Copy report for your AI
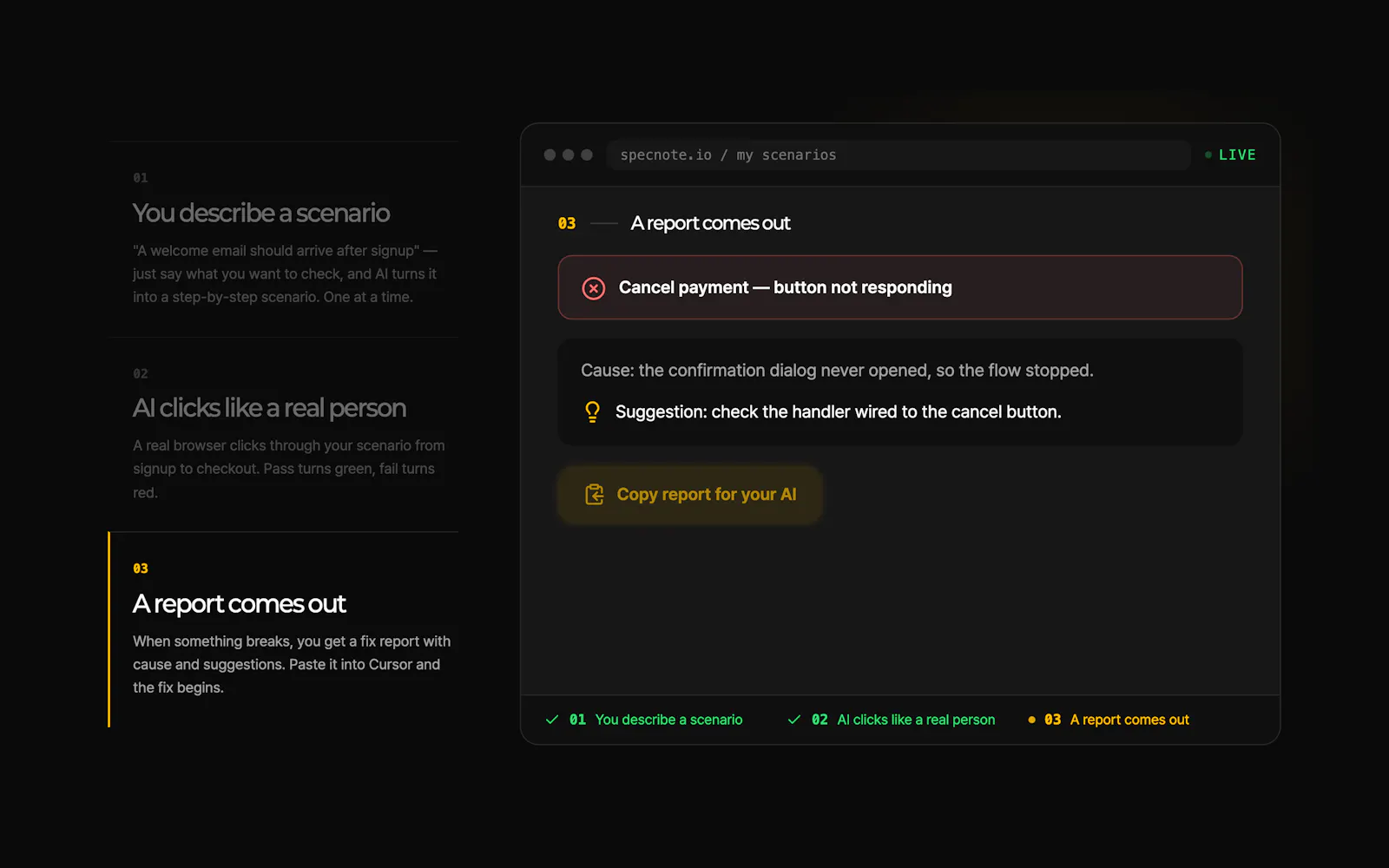Screen dimensions: 1389x868 click(689, 495)
